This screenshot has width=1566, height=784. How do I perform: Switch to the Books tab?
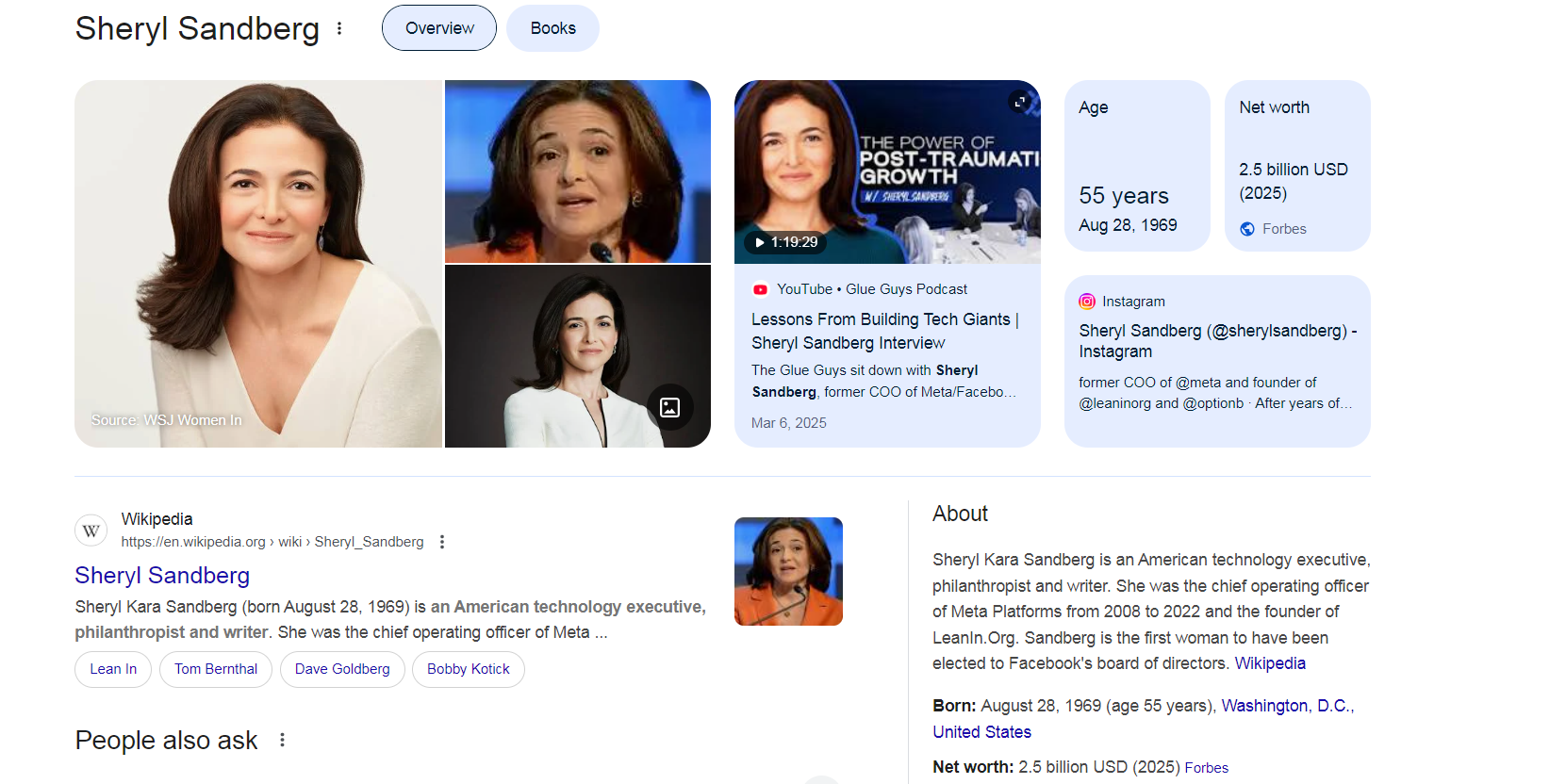coord(552,28)
